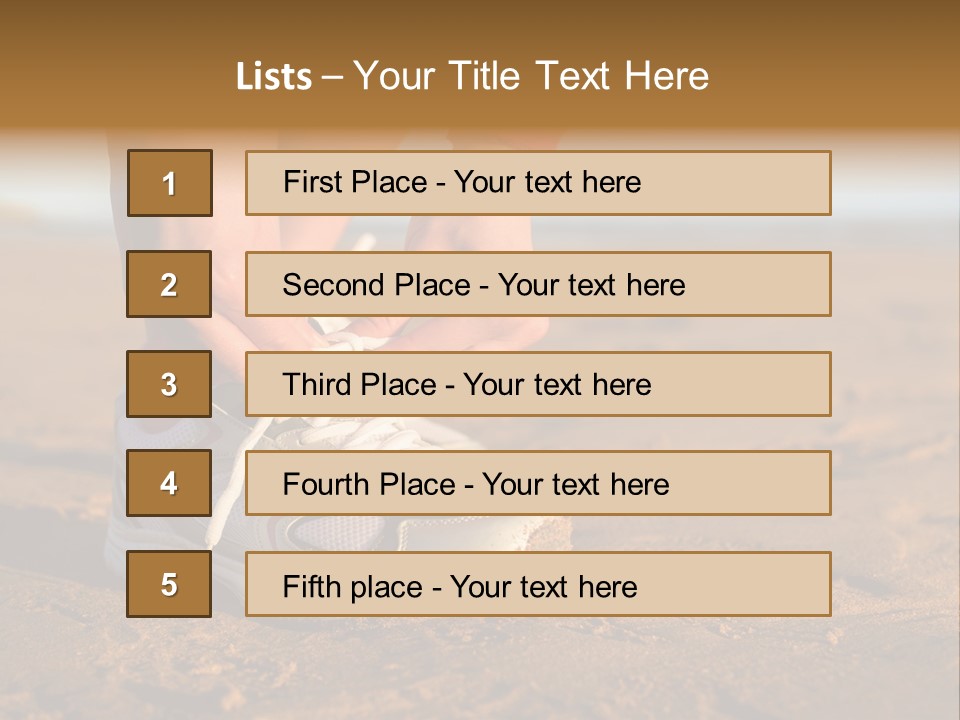Click "Your Title Text Here" in heading
The width and height of the screenshot is (960, 720).
click(531, 76)
